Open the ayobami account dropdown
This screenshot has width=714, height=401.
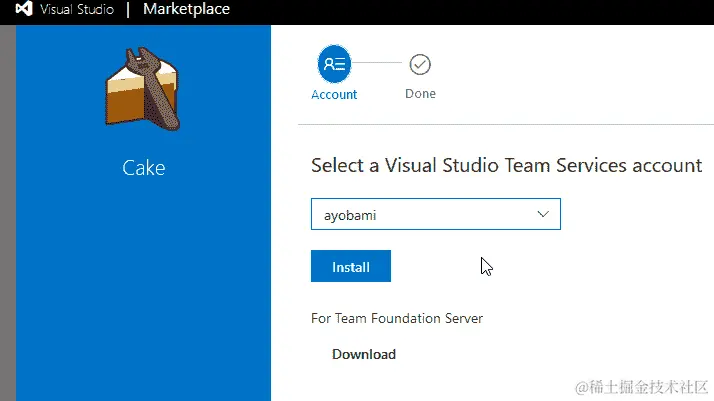point(436,214)
